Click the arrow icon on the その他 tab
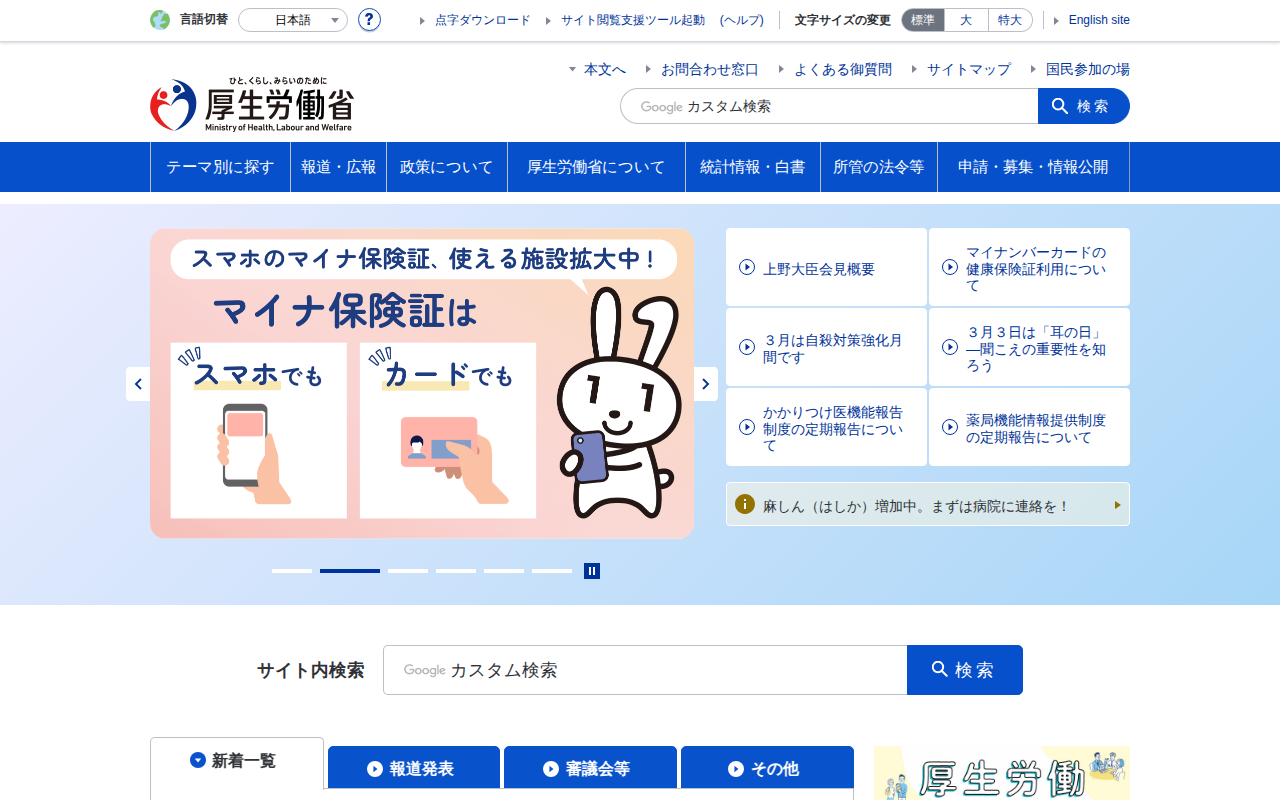1280x800 pixels. tap(736, 769)
